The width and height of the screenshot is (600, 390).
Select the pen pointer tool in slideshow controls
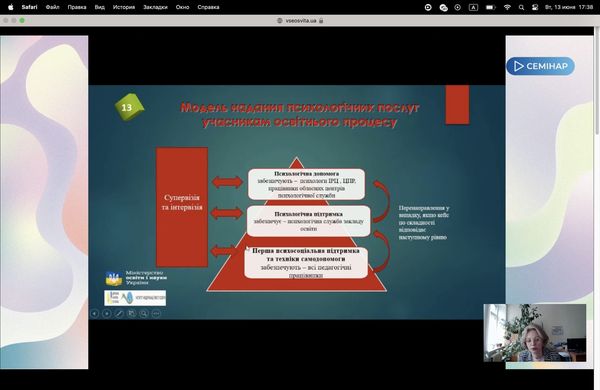(119, 314)
